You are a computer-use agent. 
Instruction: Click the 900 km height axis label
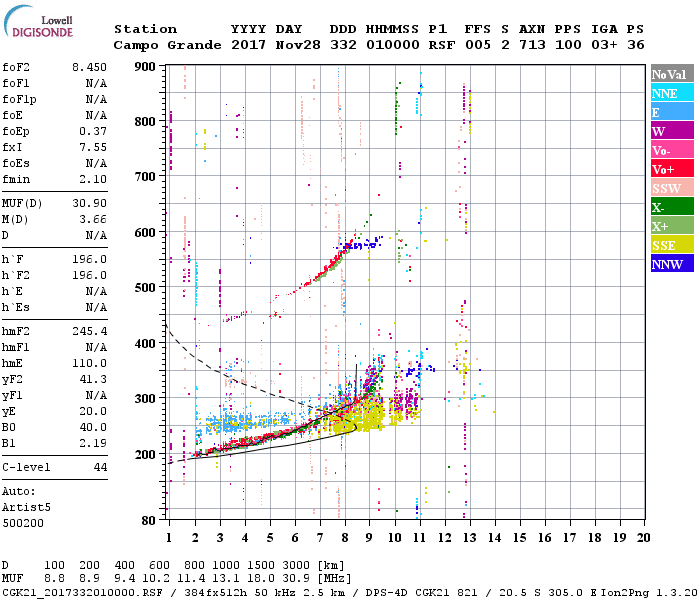point(145,67)
